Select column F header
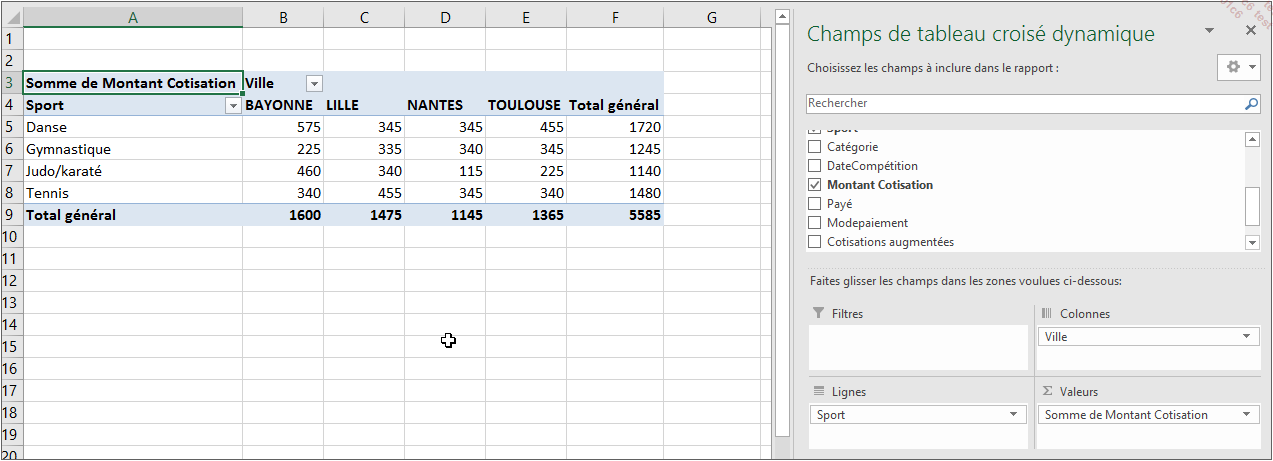Image resolution: width=1273 pixels, height=461 pixels. point(615,17)
